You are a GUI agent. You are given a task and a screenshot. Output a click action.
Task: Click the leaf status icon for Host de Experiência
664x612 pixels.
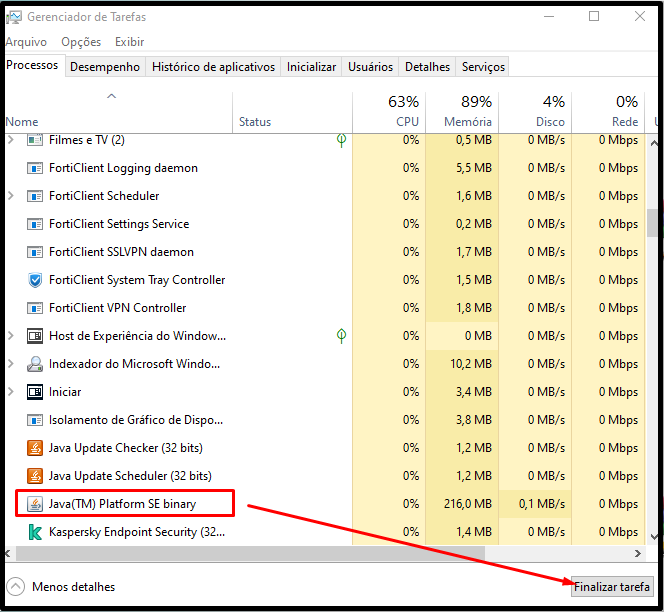coord(341,336)
